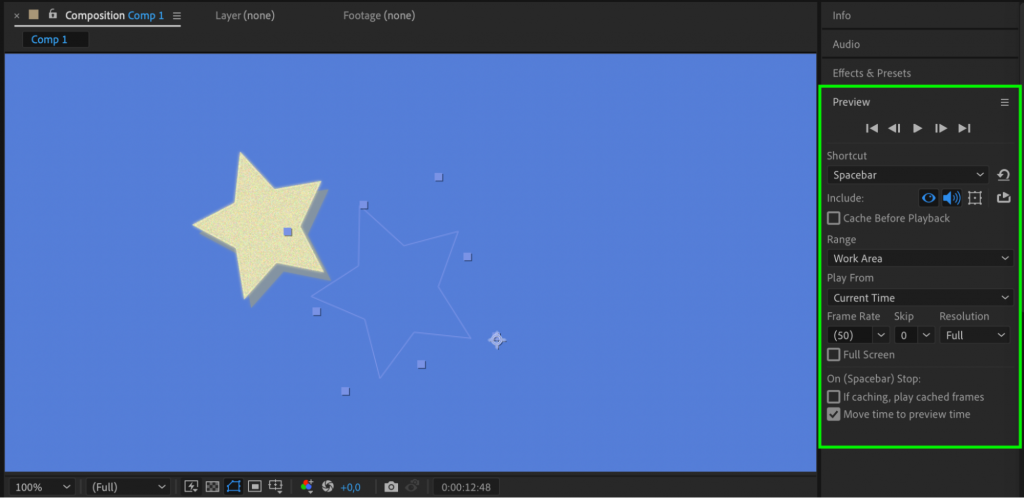Step to the next frame
Image resolution: width=1024 pixels, height=498 pixels.
click(940, 128)
